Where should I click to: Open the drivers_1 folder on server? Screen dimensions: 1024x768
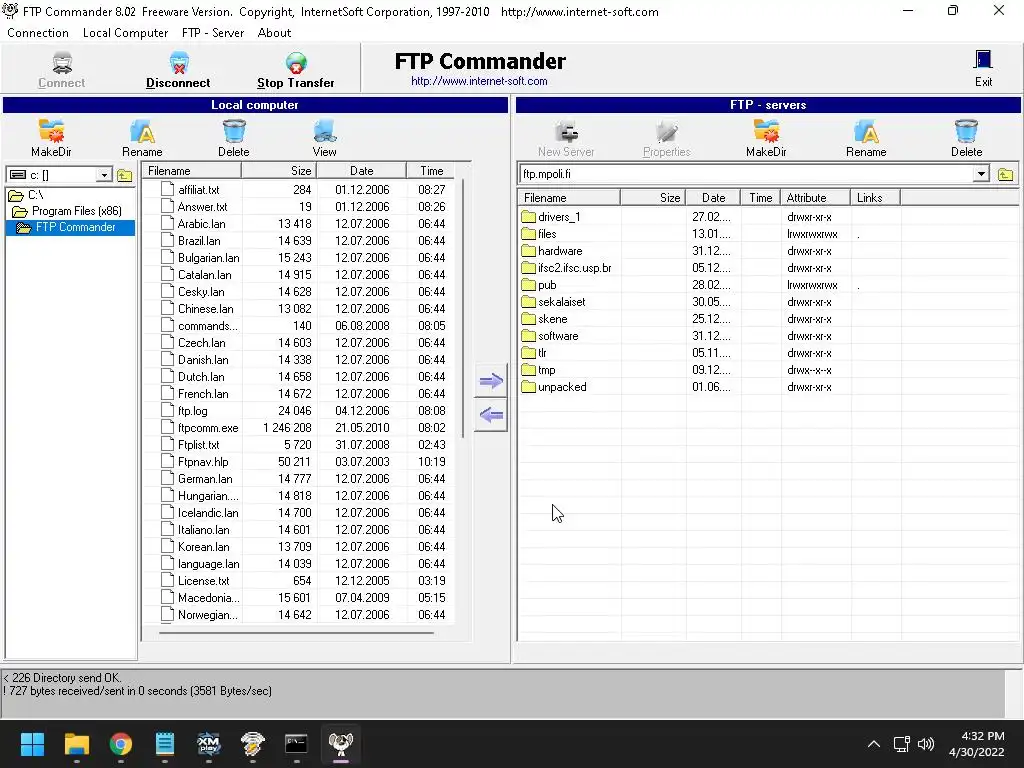[x=552, y=217]
